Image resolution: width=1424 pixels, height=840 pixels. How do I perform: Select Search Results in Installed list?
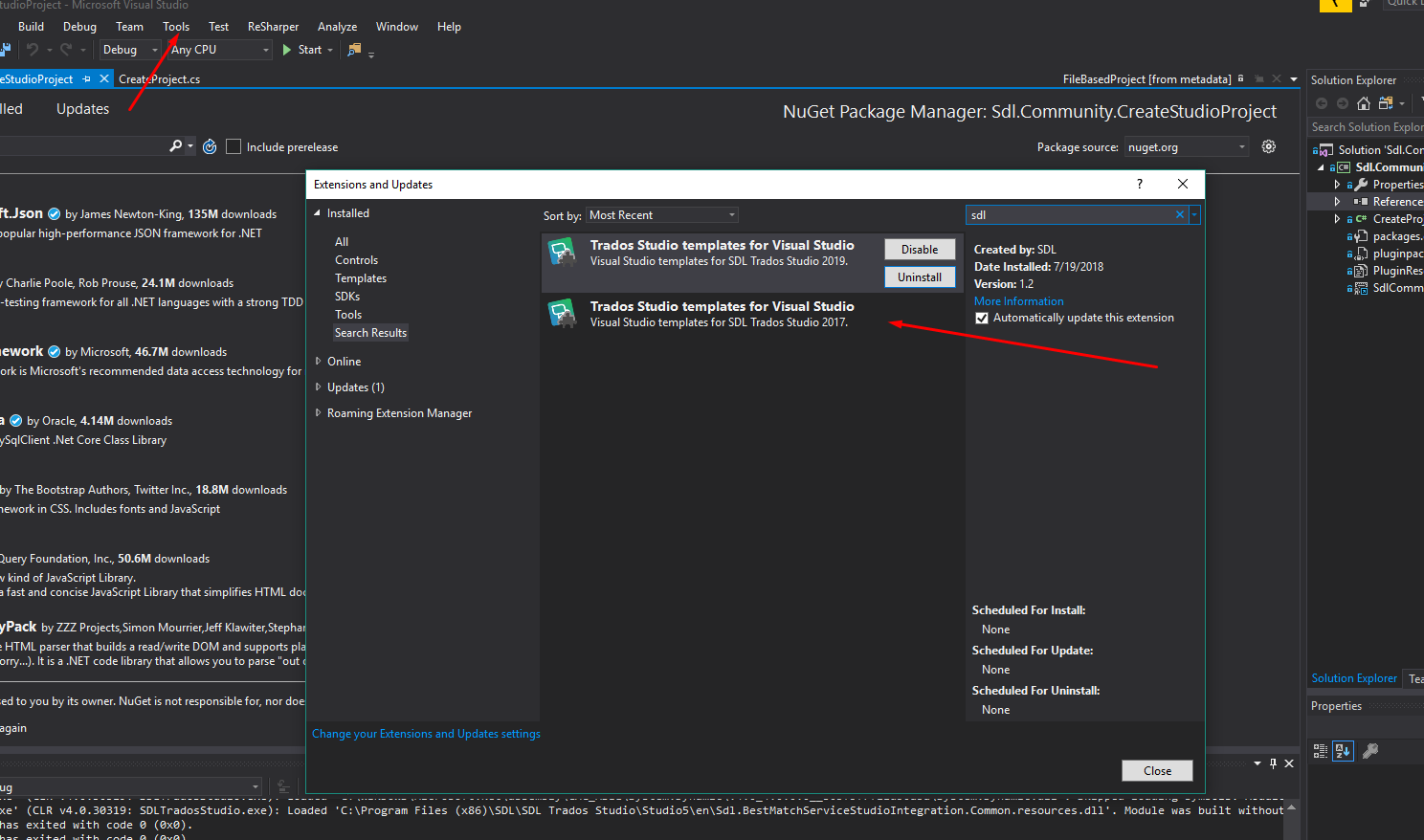(370, 333)
